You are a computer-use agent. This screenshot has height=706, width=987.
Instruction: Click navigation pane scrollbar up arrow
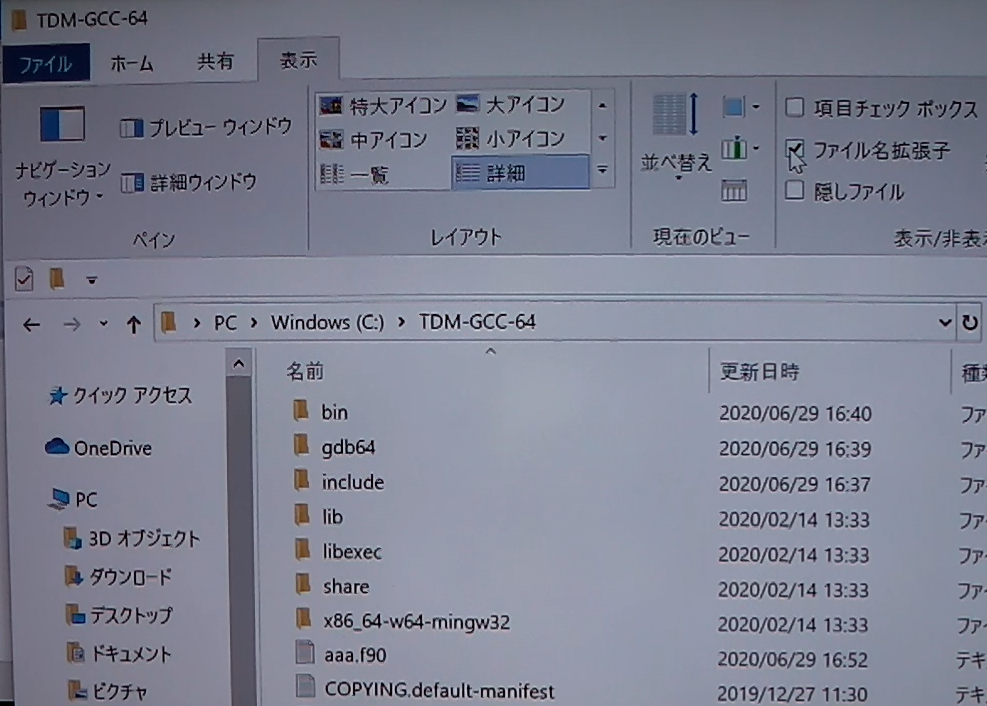[239, 363]
